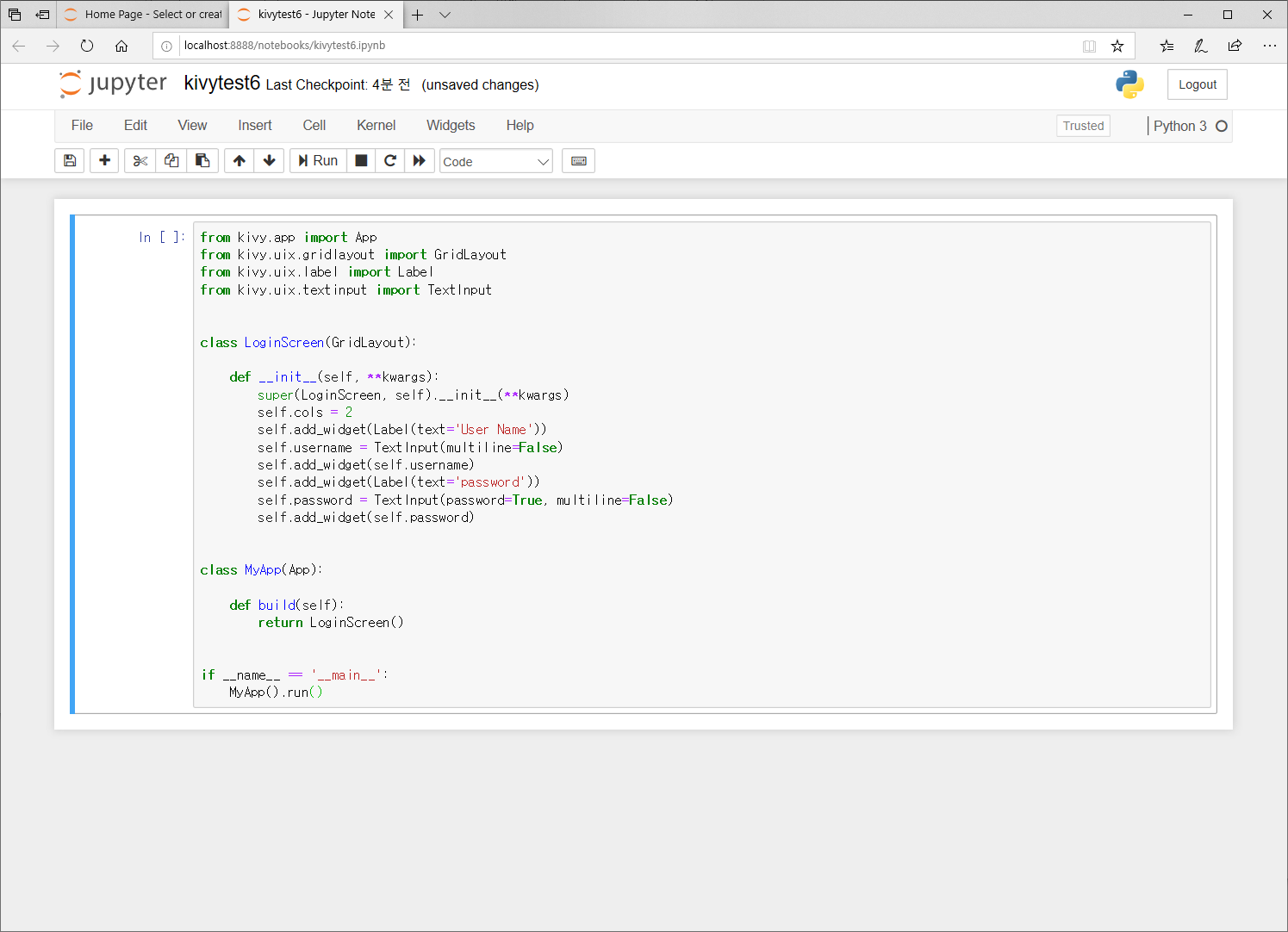Interrupt the kernel with stop icon
The width and height of the screenshot is (1288, 932).
coord(362,161)
